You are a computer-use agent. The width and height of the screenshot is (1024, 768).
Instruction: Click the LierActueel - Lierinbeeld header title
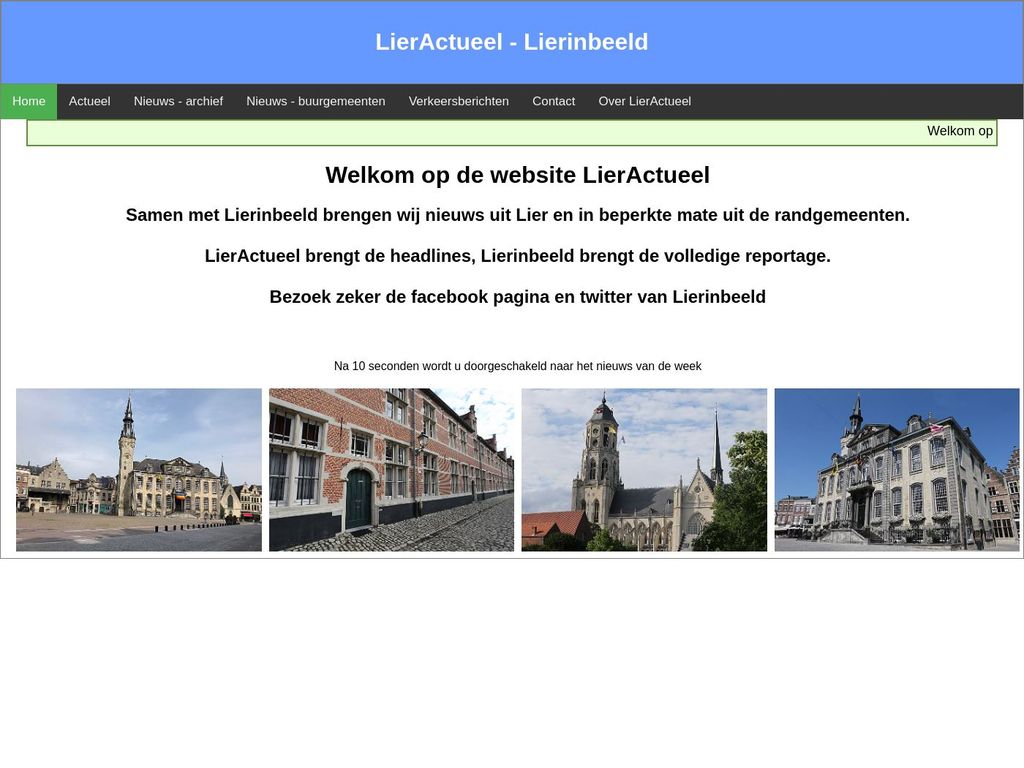coord(511,42)
